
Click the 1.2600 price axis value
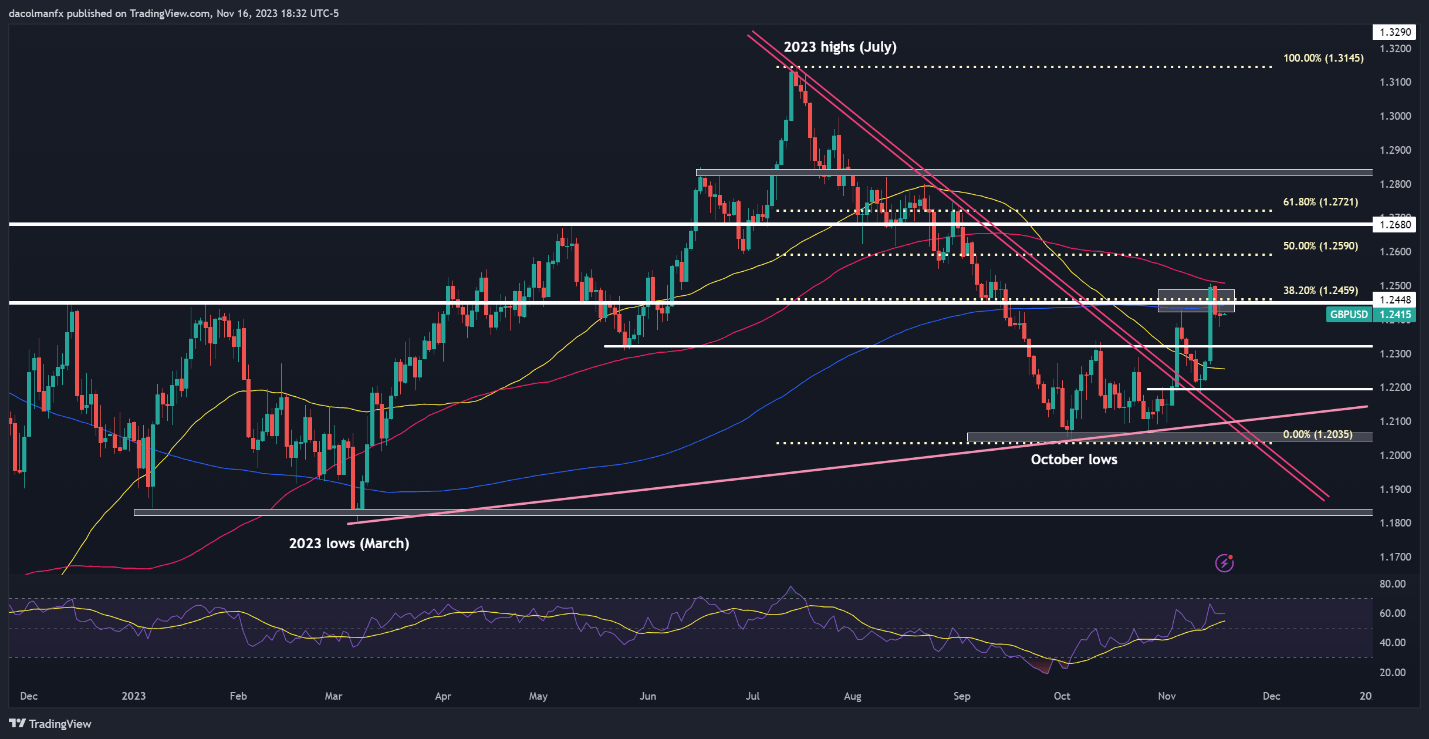click(1394, 252)
